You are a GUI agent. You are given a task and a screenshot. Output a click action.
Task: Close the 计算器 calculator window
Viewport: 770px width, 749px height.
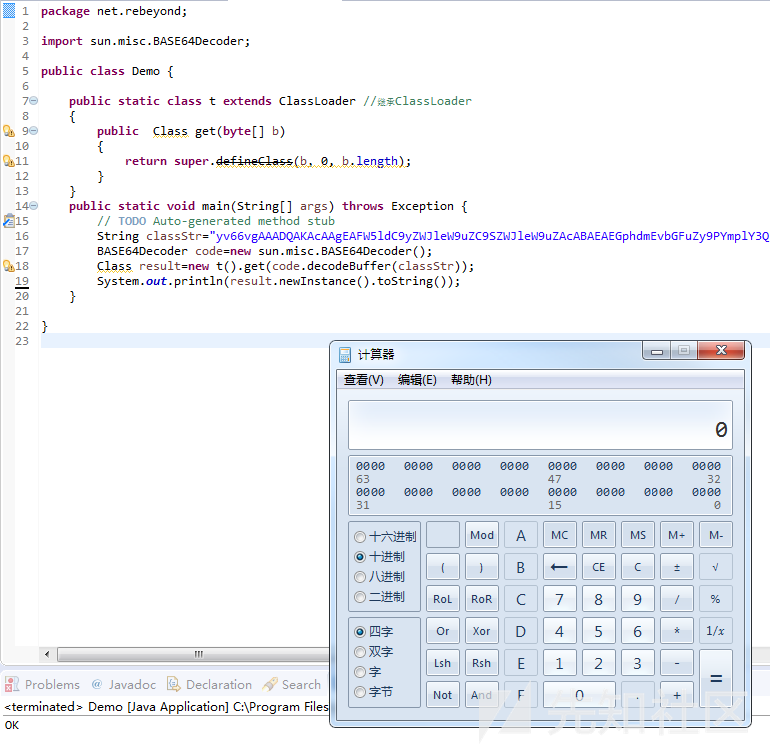(721, 351)
